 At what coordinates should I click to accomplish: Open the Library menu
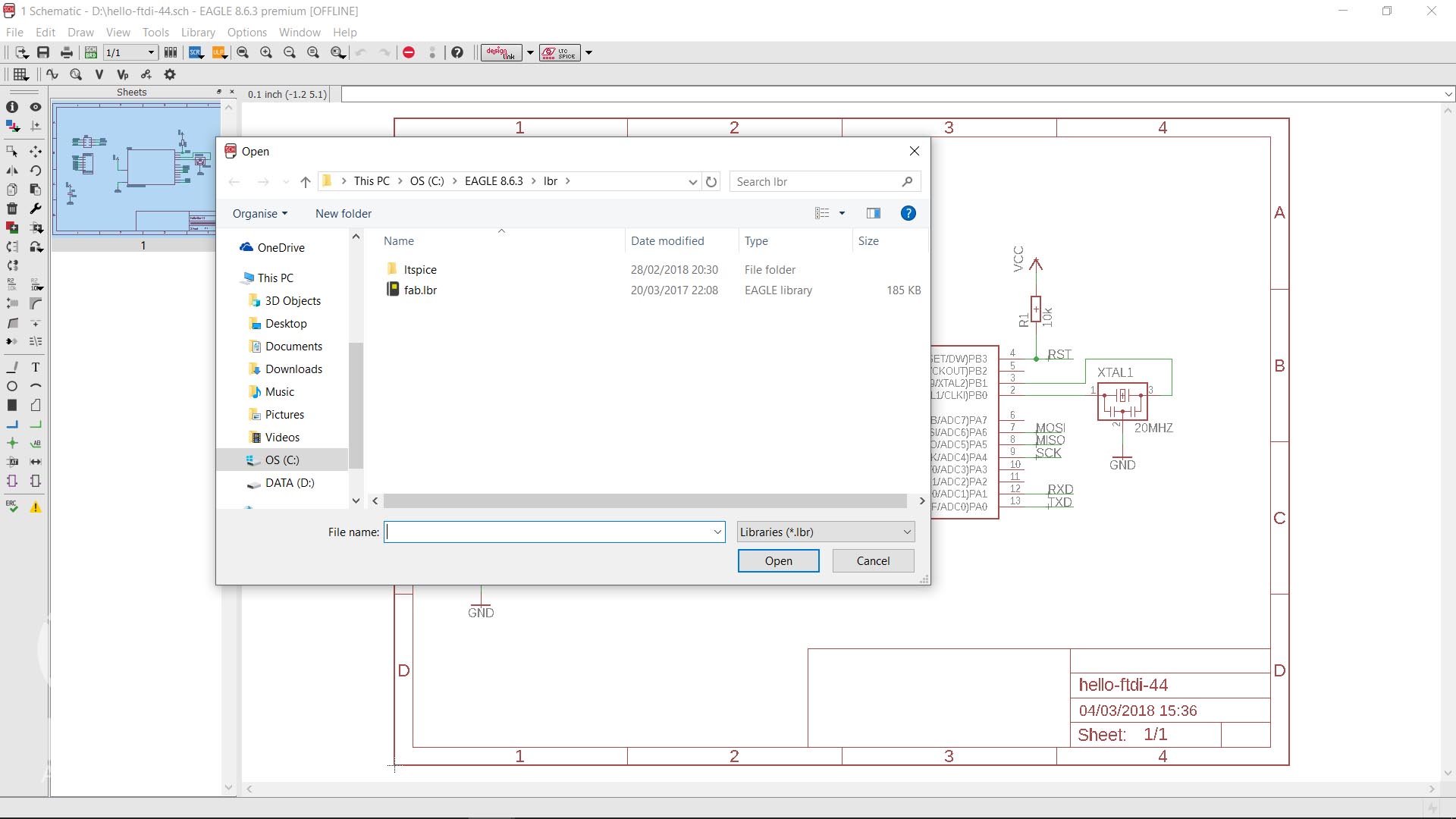click(x=198, y=32)
